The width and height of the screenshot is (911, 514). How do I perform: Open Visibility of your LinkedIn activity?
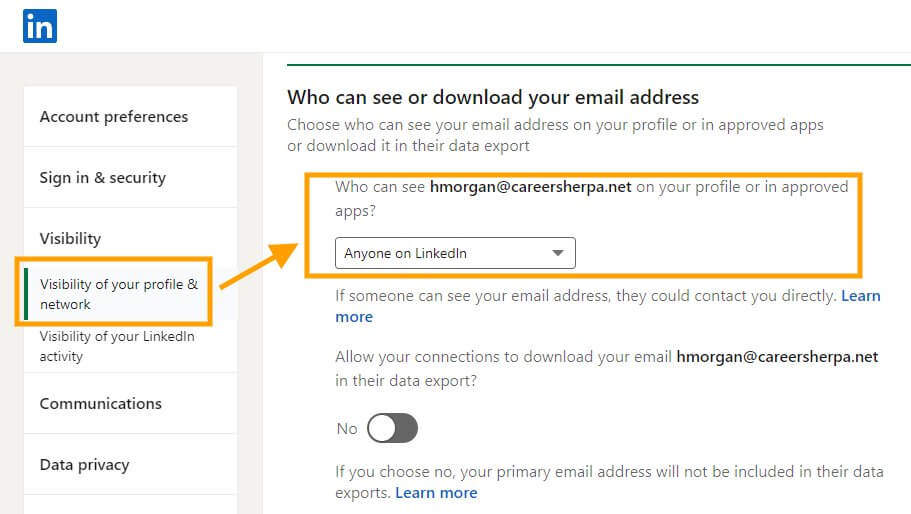(x=117, y=346)
